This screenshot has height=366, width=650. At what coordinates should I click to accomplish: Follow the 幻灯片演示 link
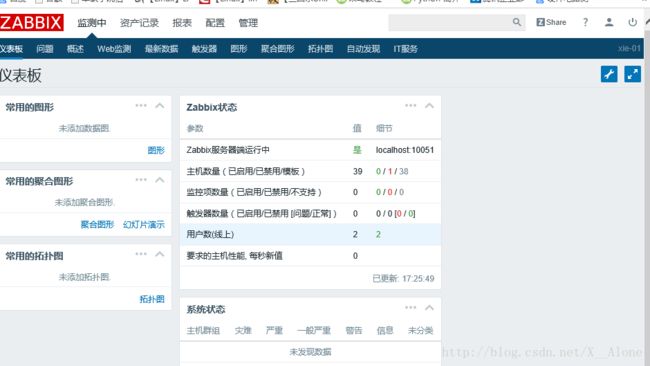click(143, 224)
